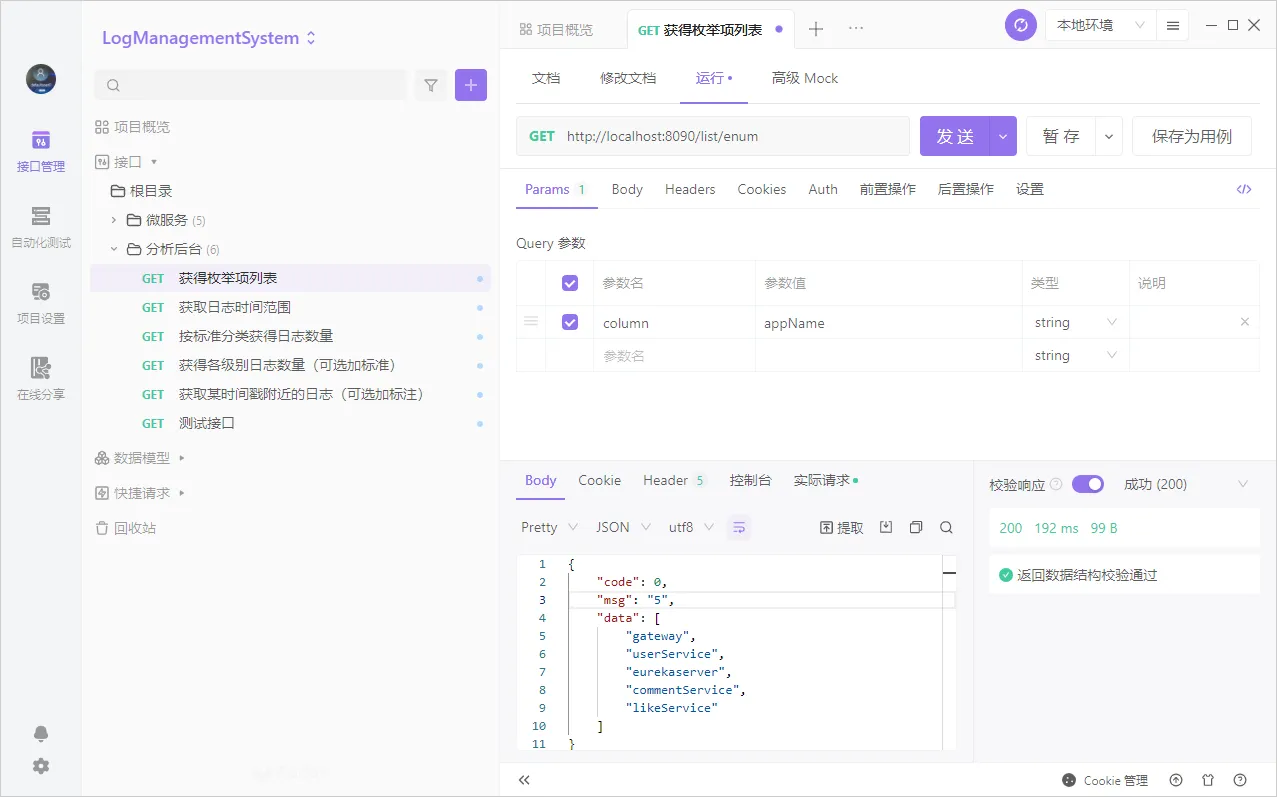Open the string type dropdown for column
Viewport: 1277px width, 797px height.
coord(1075,322)
